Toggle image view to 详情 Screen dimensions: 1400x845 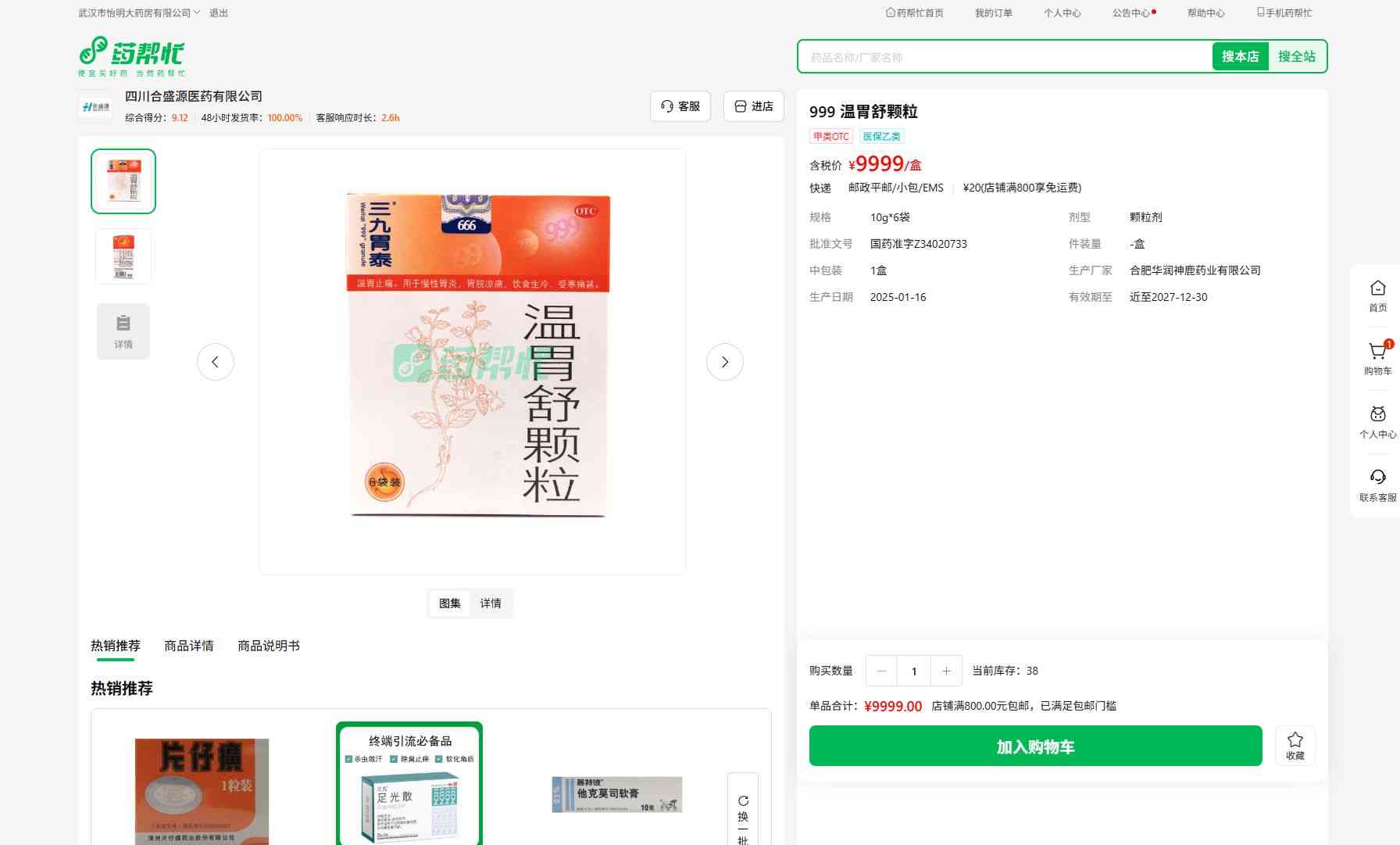coord(491,603)
